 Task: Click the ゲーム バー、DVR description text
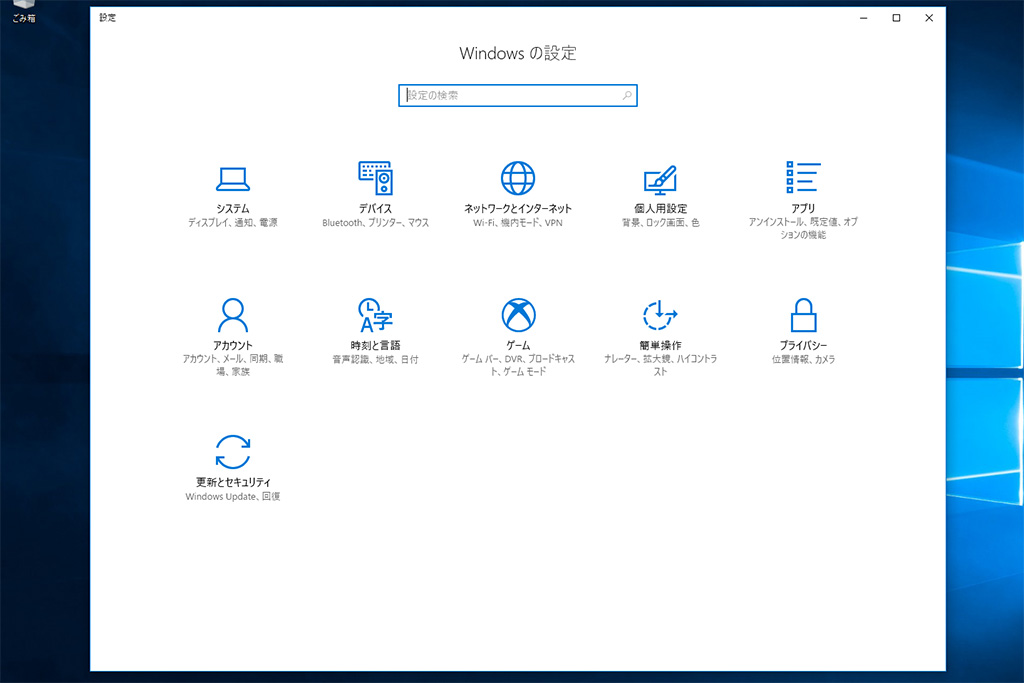(x=518, y=365)
